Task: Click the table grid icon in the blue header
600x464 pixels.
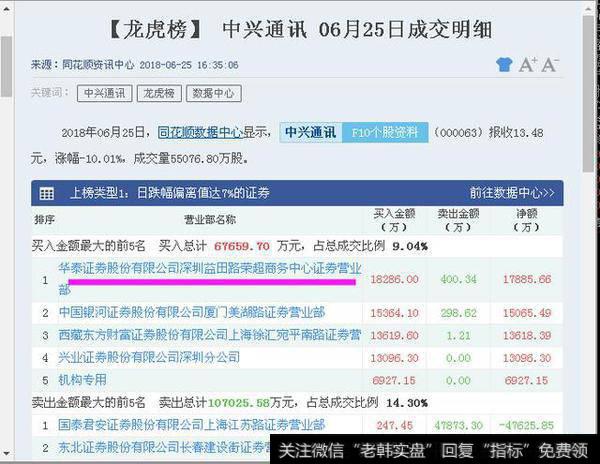Action: click(x=47, y=193)
